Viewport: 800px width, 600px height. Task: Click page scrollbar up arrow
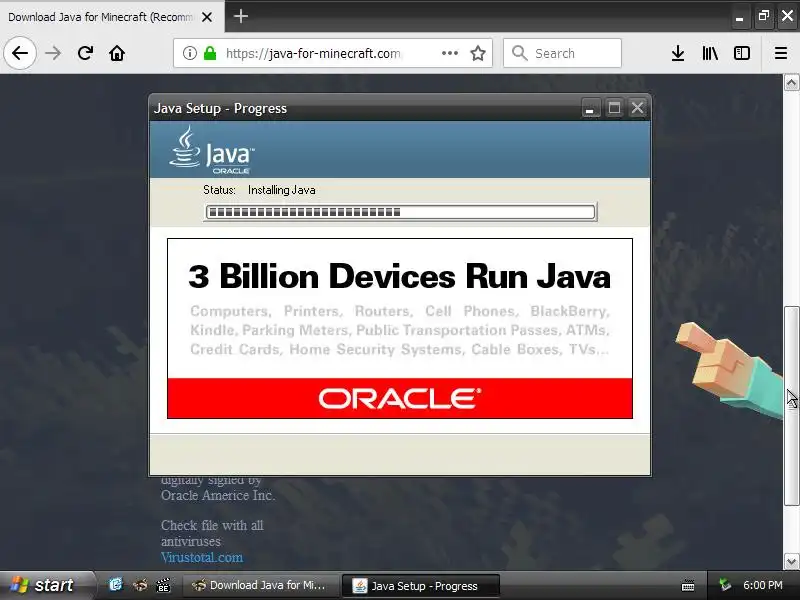pos(791,83)
